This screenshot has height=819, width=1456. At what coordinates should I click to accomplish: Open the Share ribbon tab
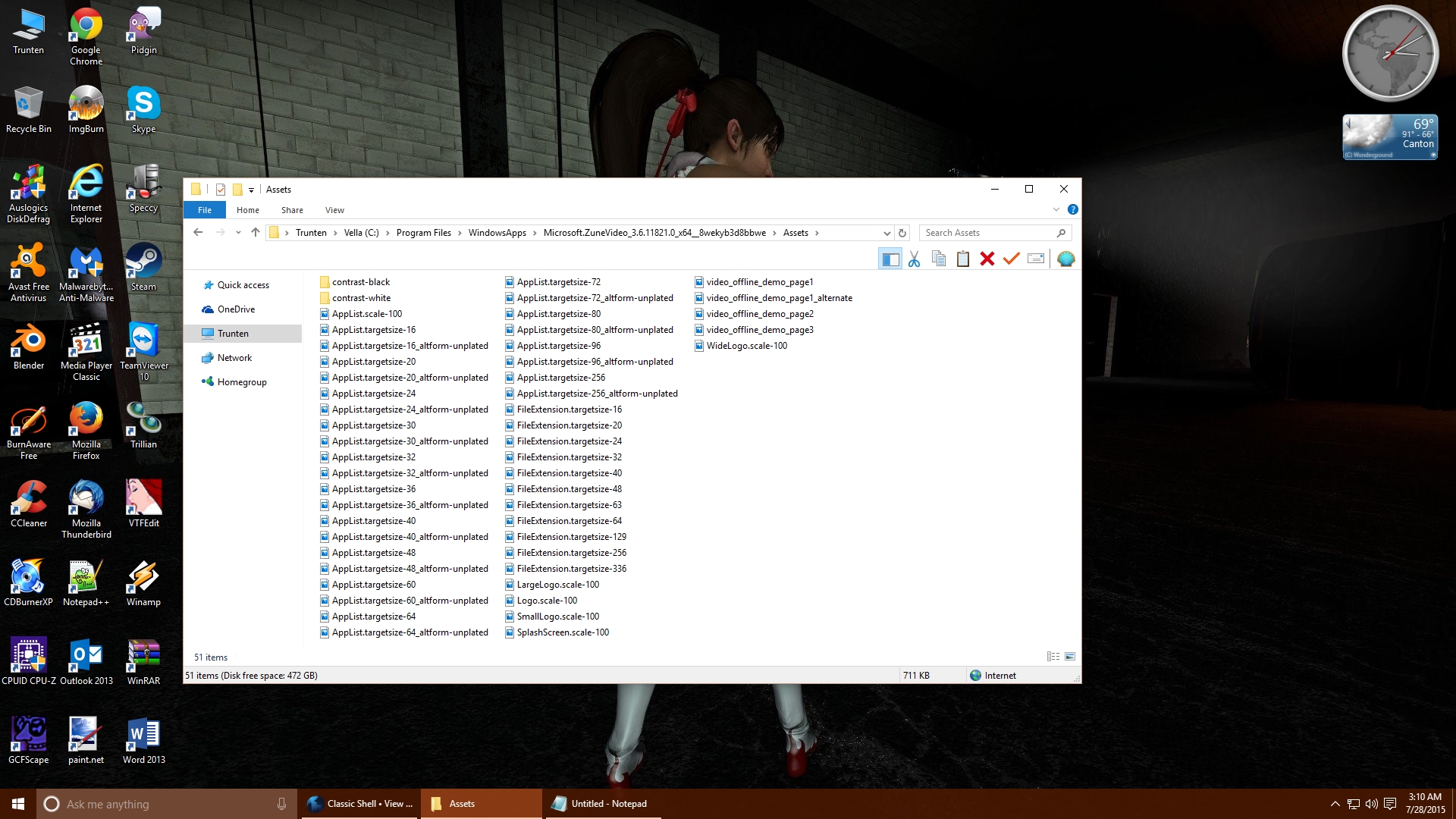pos(292,210)
